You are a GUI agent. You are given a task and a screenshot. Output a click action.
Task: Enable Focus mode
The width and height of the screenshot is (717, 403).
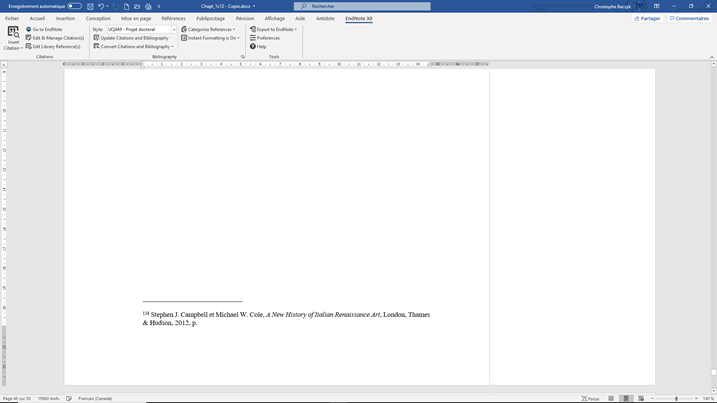pyautogui.click(x=590, y=398)
